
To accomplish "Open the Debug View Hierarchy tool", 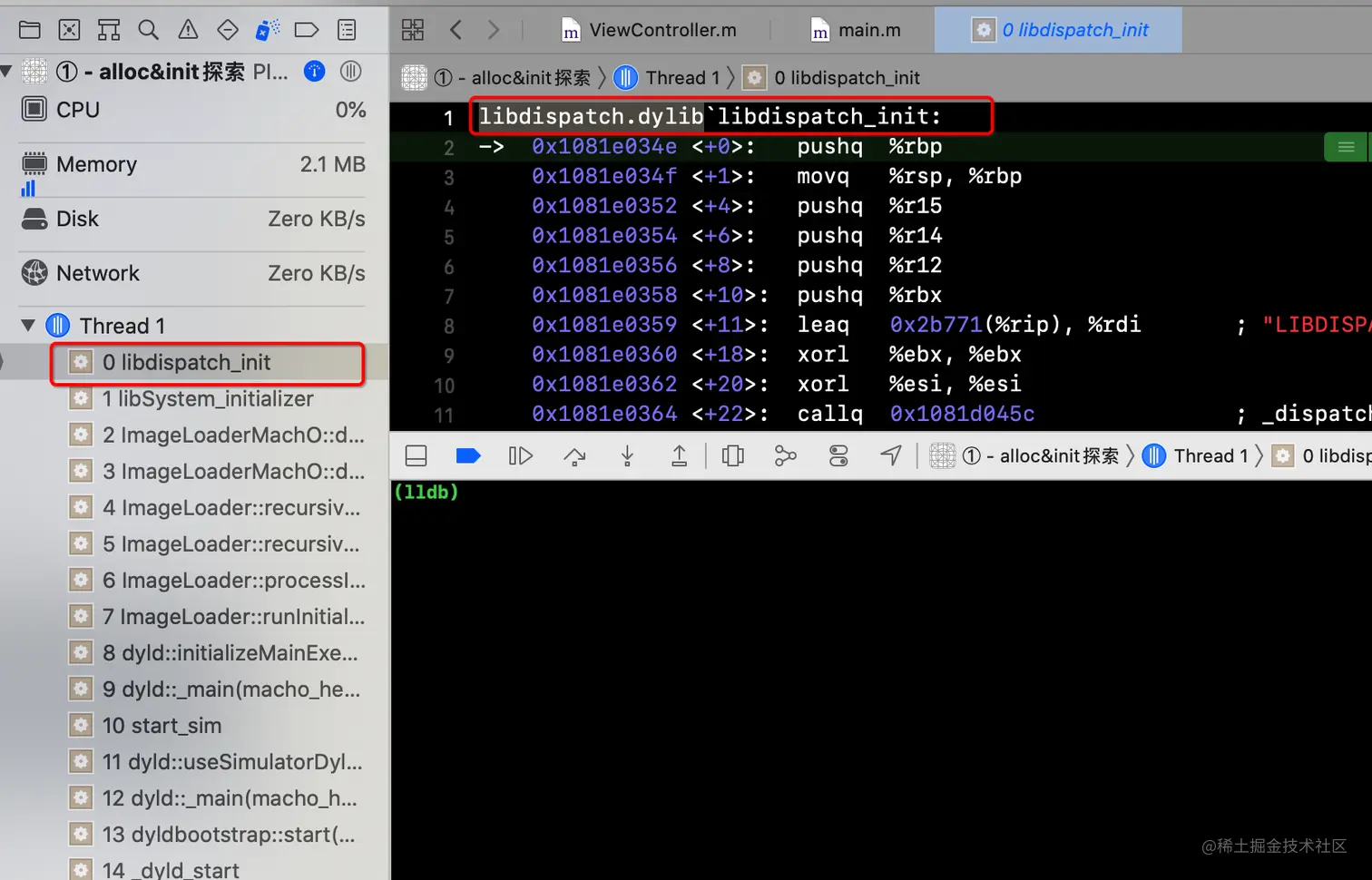I will point(732,455).
